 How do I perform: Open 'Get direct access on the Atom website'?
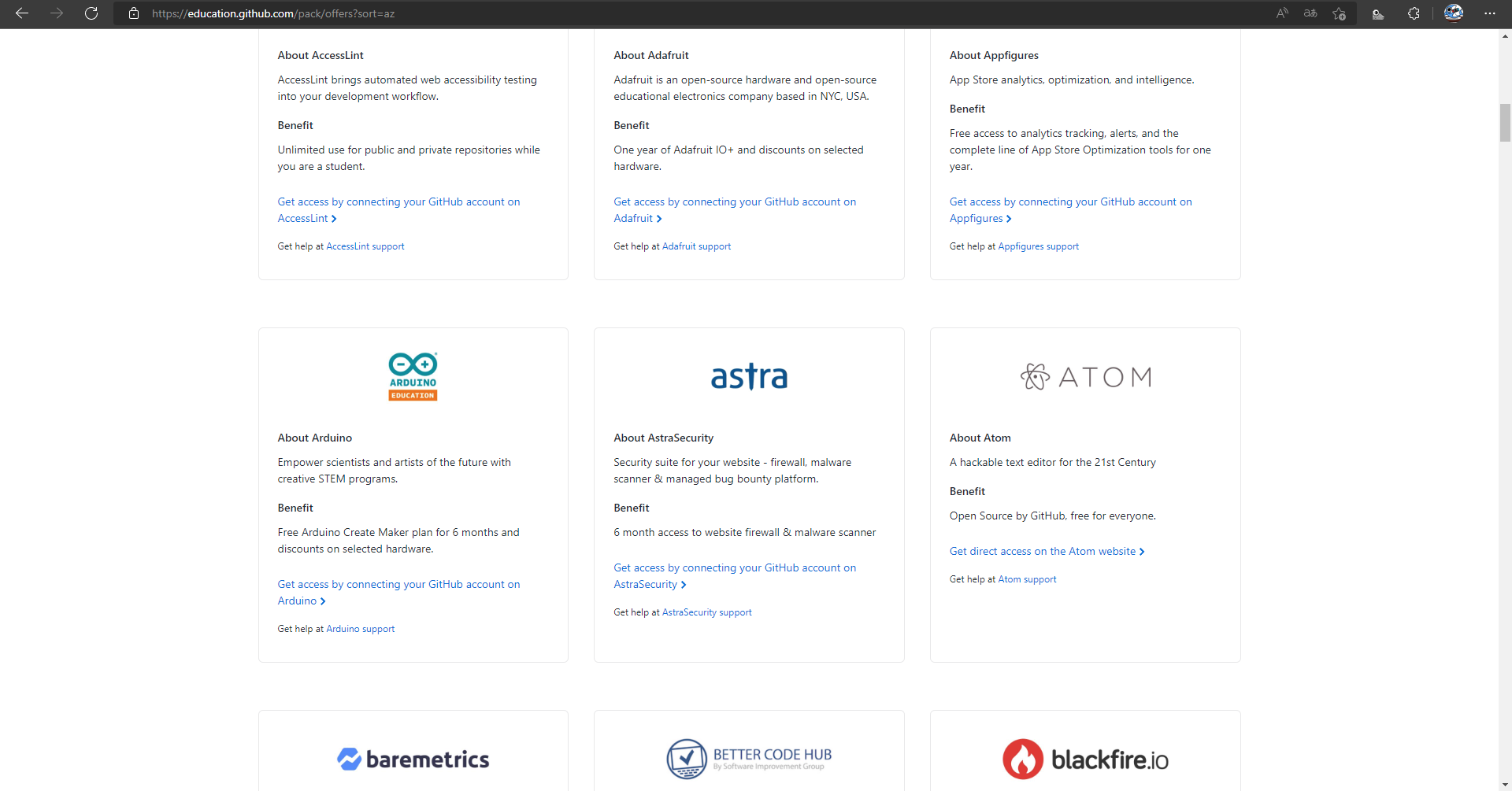pos(1047,551)
